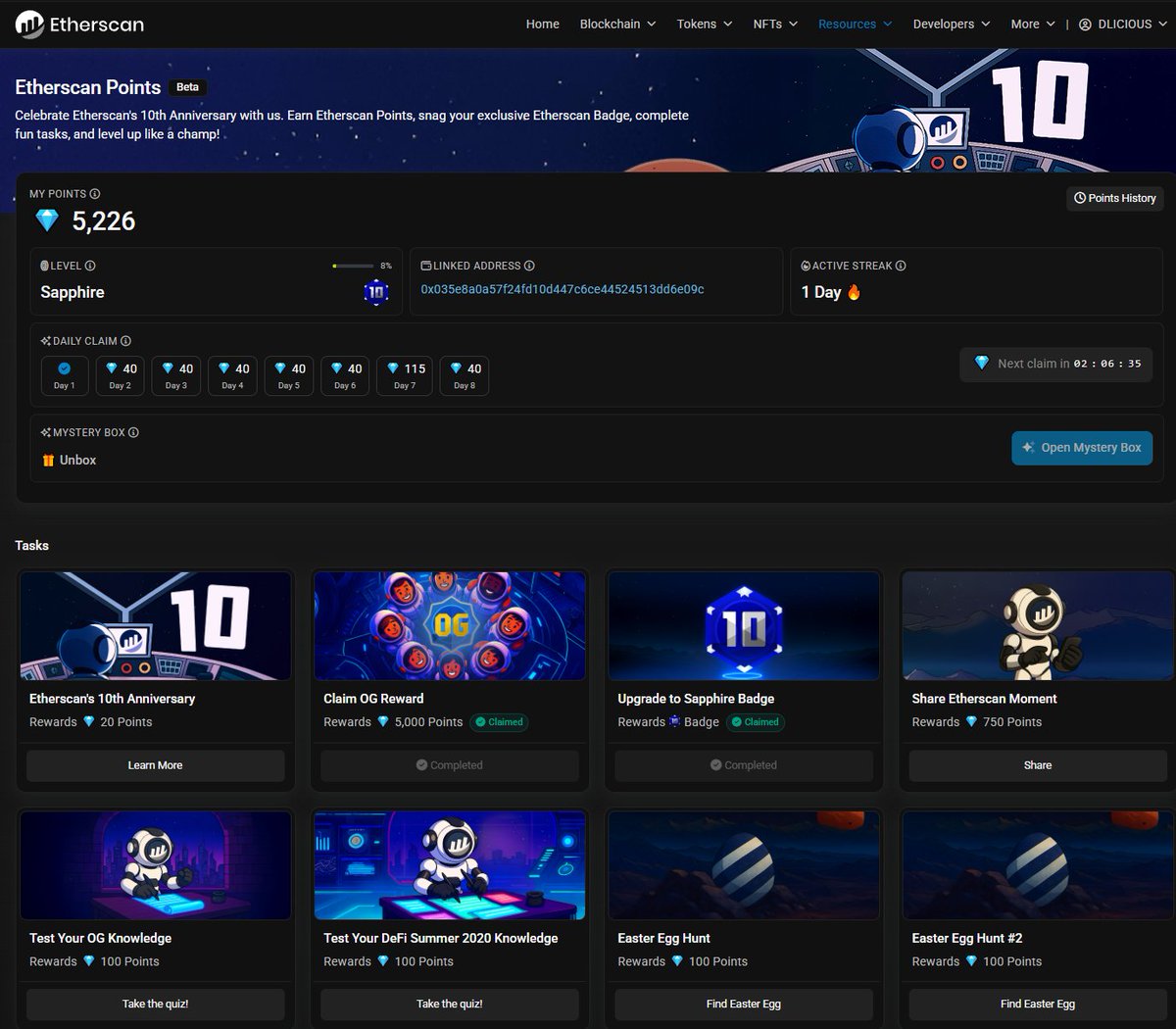This screenshot has width=1176, height=1029.
Task: Expand the Developers dropdown menu
Action: click(x=952, y=24)
